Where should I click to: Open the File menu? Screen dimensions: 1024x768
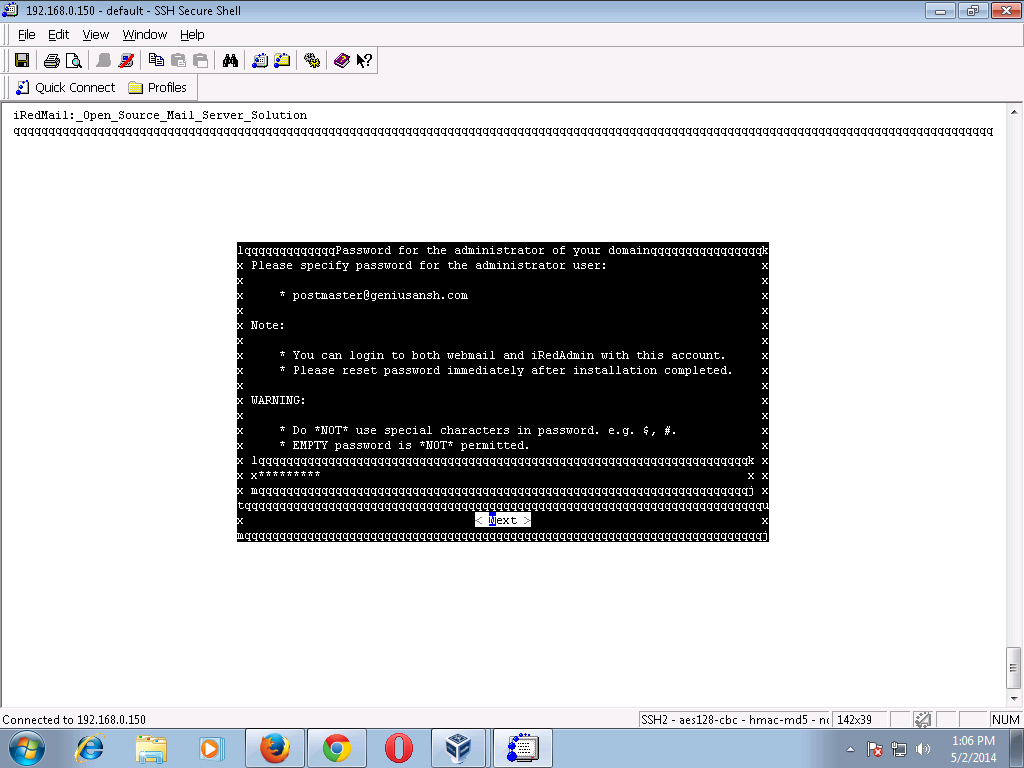pos(26,35)
